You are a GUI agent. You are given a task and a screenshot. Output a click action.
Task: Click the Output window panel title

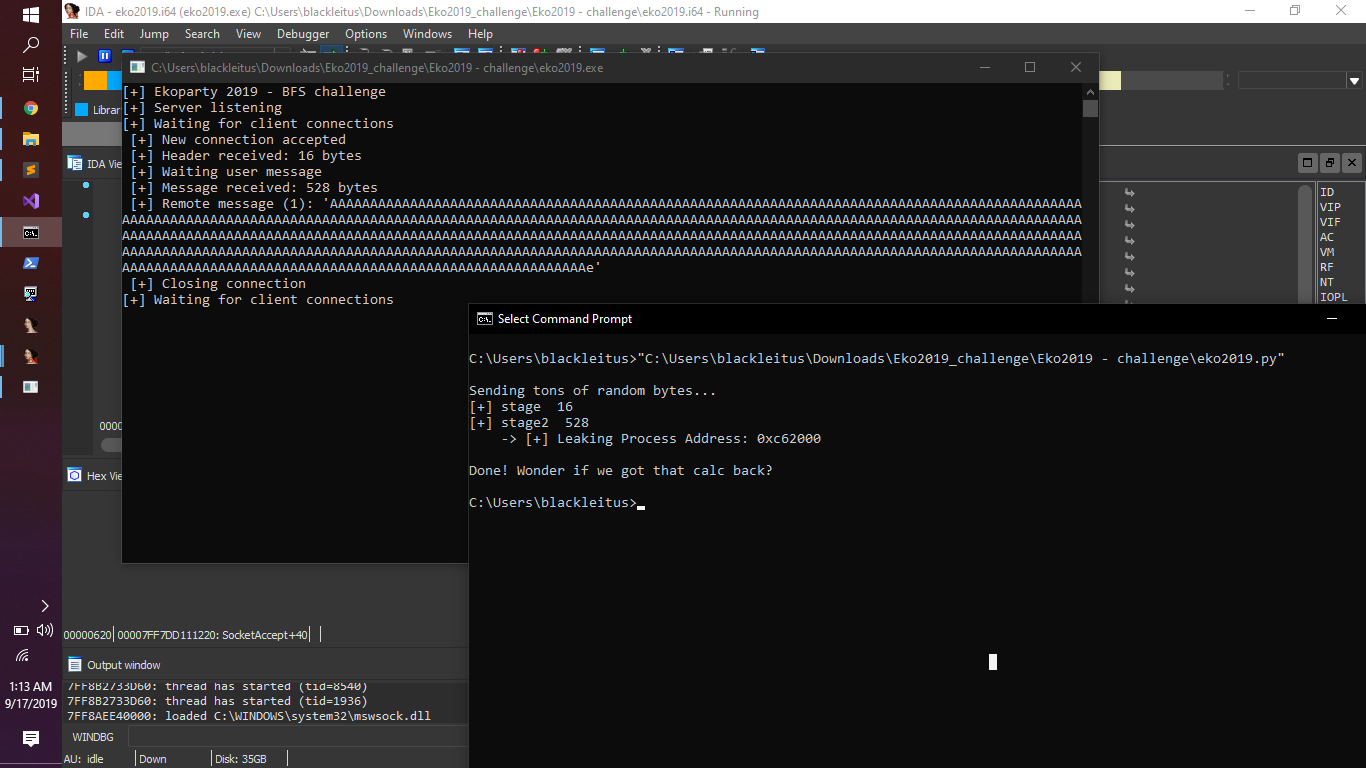point(123,664)
